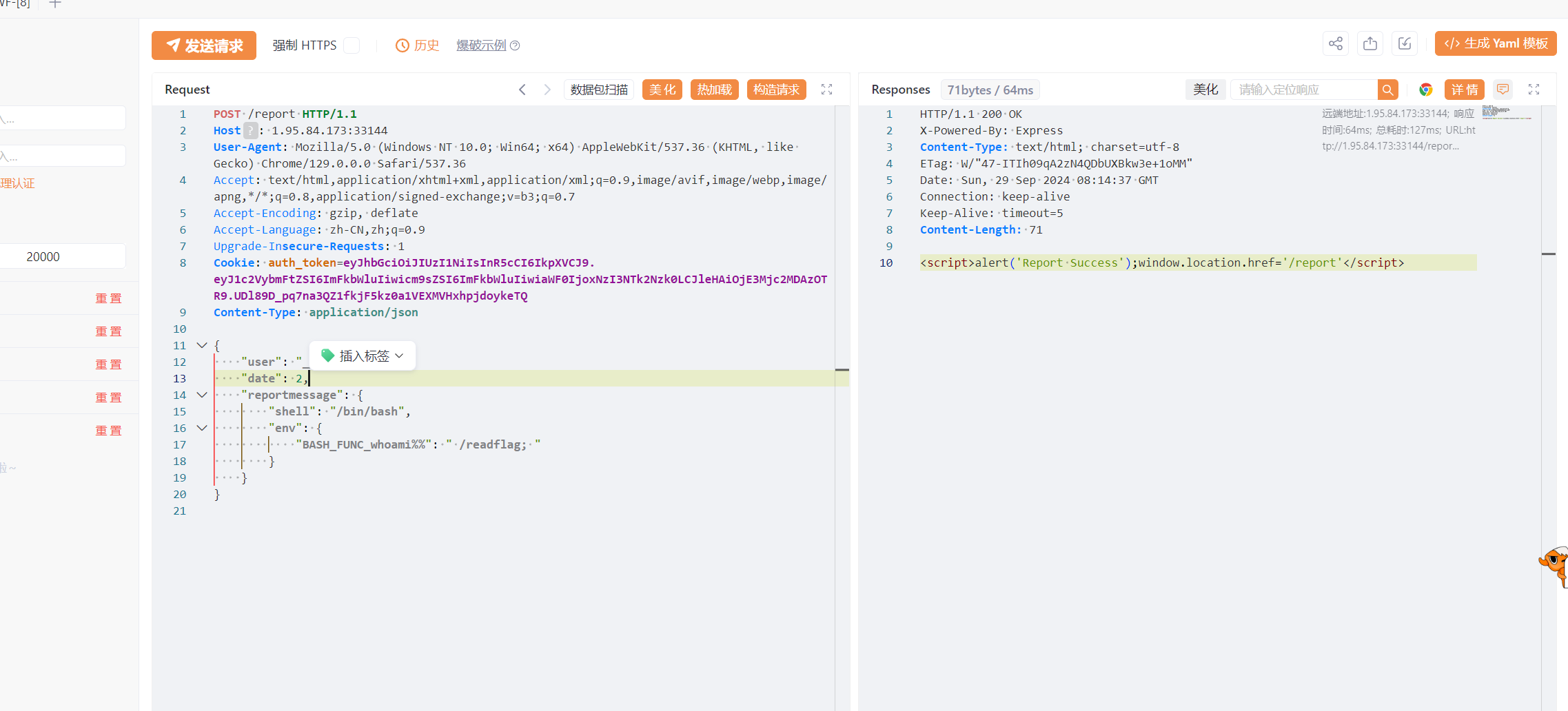Click the import icon next to export
1568x711 pixels.
point(1405,44)
